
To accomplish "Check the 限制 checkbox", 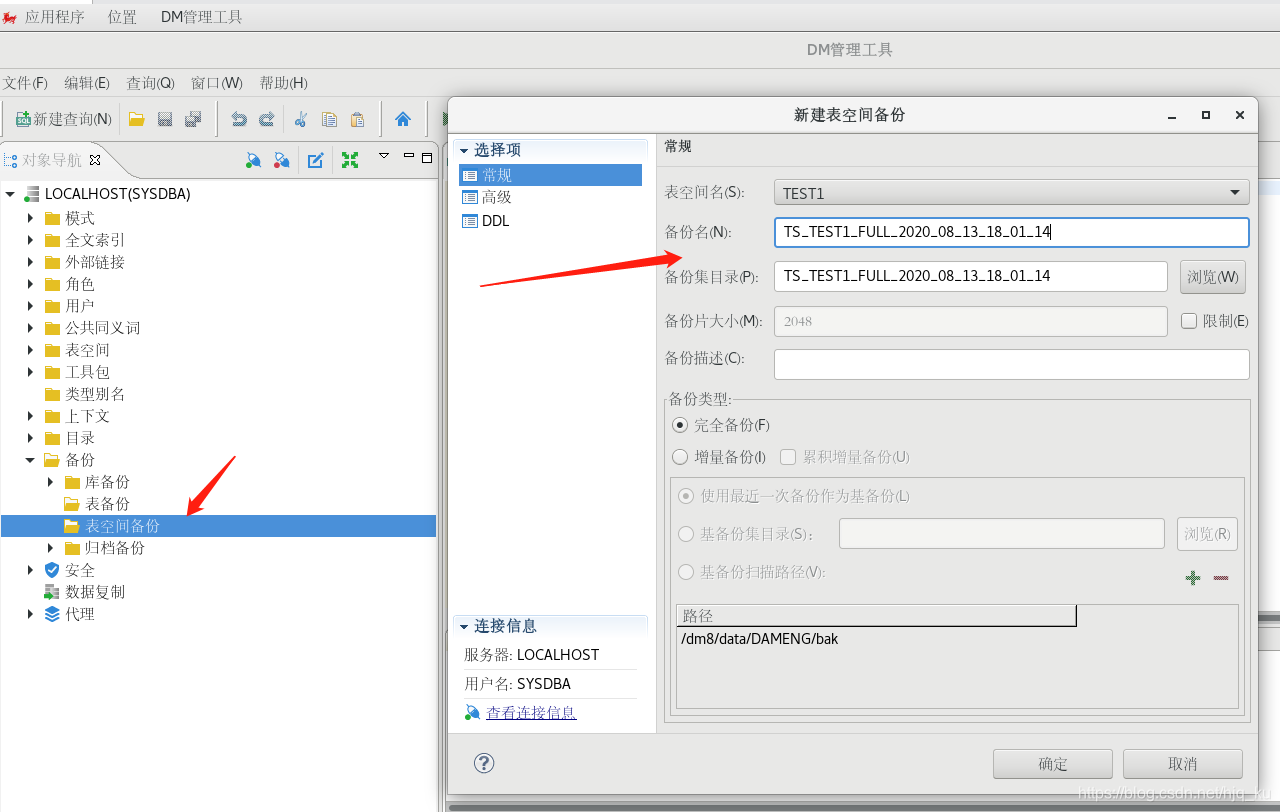I will click(x=1189, y=321).
